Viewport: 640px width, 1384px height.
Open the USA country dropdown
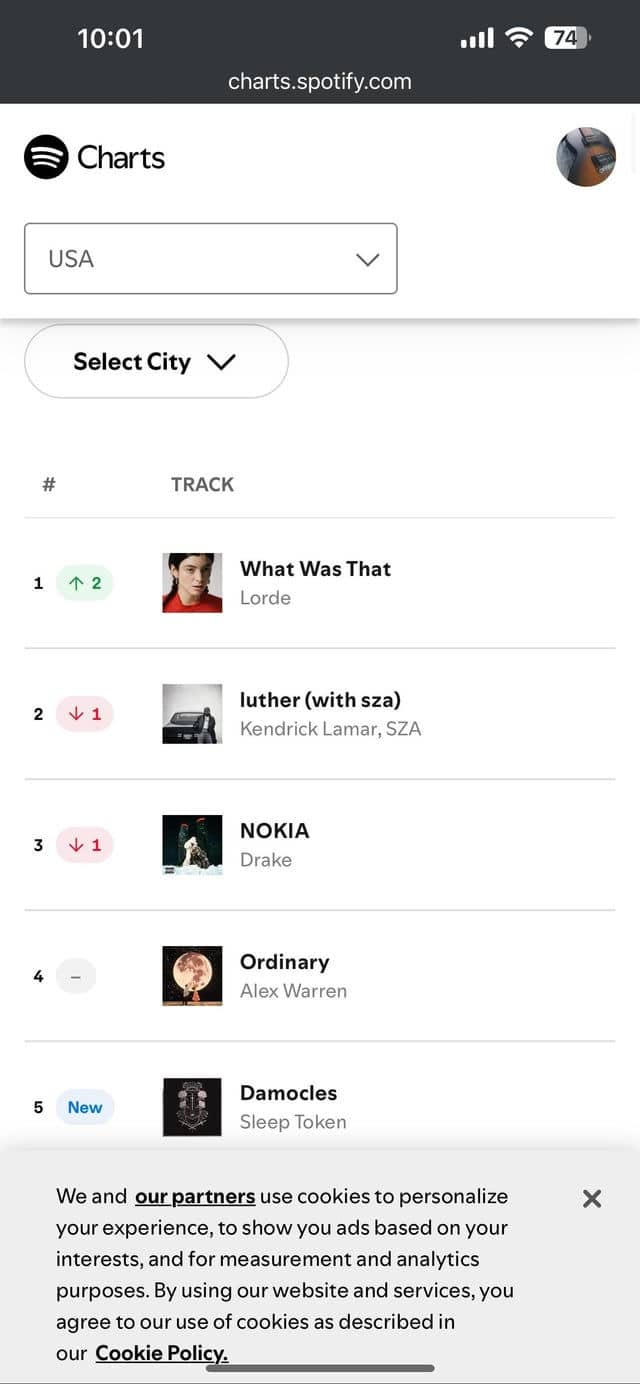coord(211,259)
